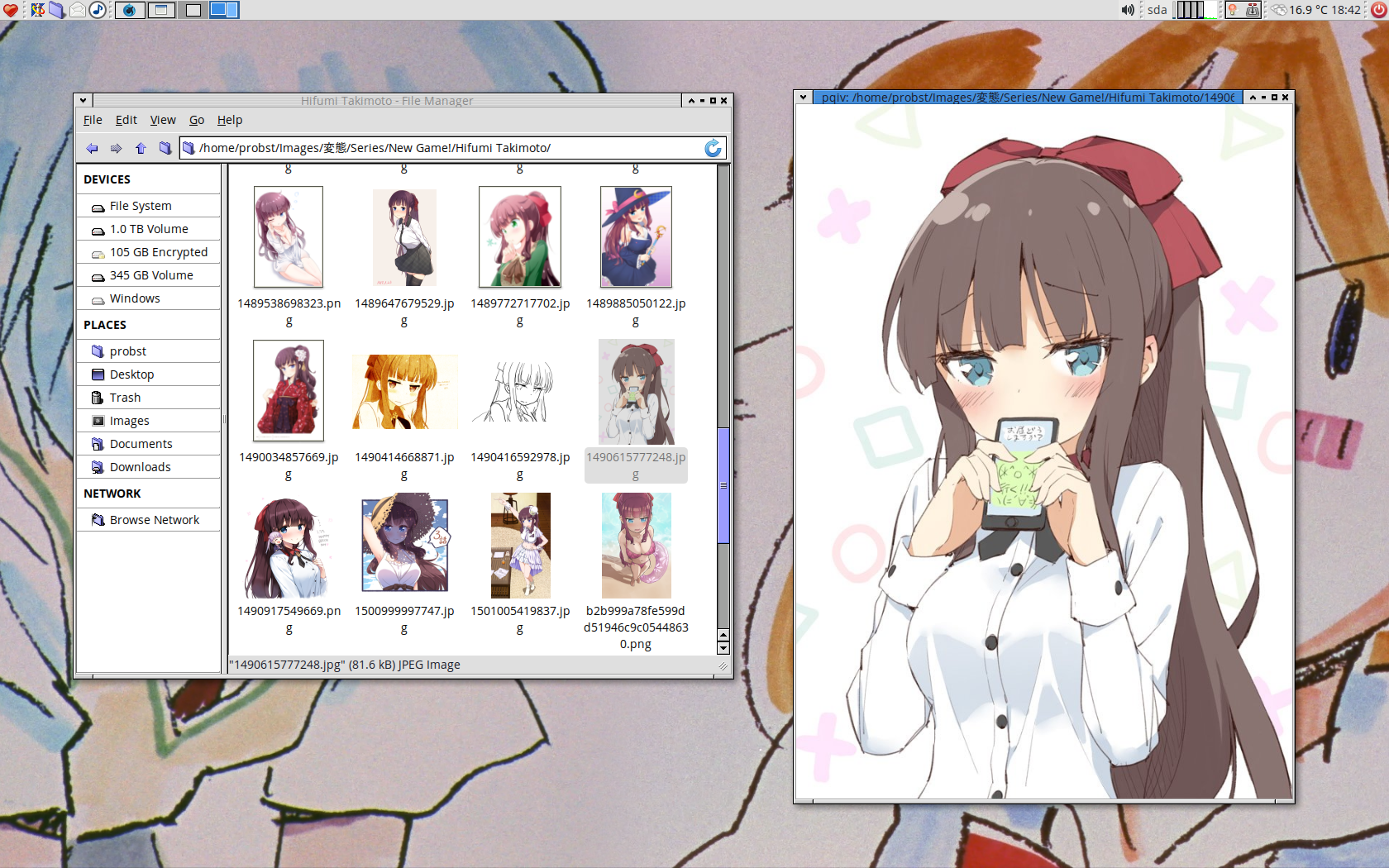Select thumbnail 1489772717702.jpg
The height and width of the screenshot is (868, 1389).
pos(520,236)
